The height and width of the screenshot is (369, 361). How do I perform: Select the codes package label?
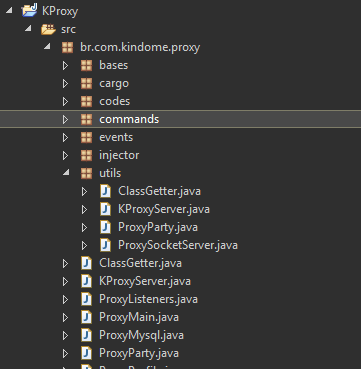[115, 101]
